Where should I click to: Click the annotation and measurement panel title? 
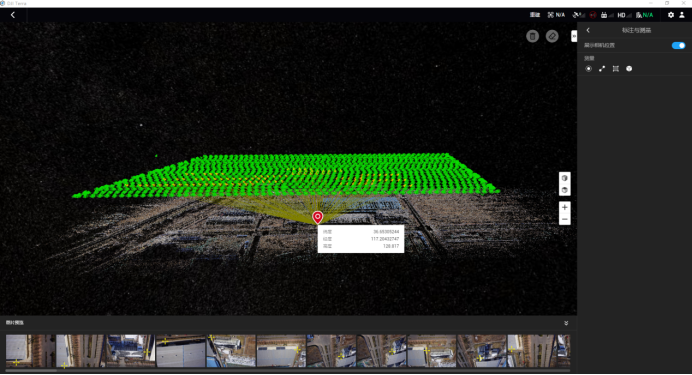(636, 30)
